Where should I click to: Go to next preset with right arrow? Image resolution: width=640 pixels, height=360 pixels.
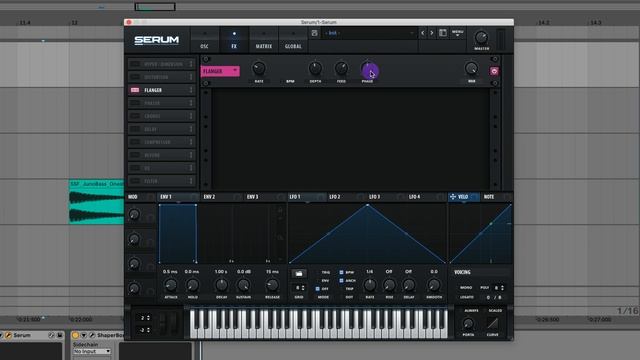point(432,33)
